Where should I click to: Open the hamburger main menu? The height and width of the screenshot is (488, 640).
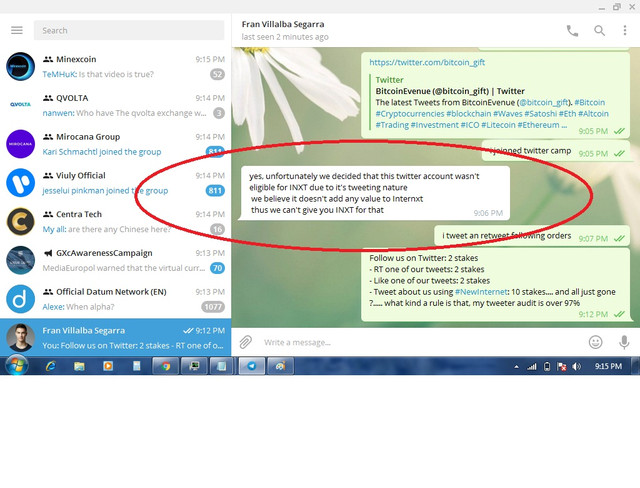[x=17, y=30]
